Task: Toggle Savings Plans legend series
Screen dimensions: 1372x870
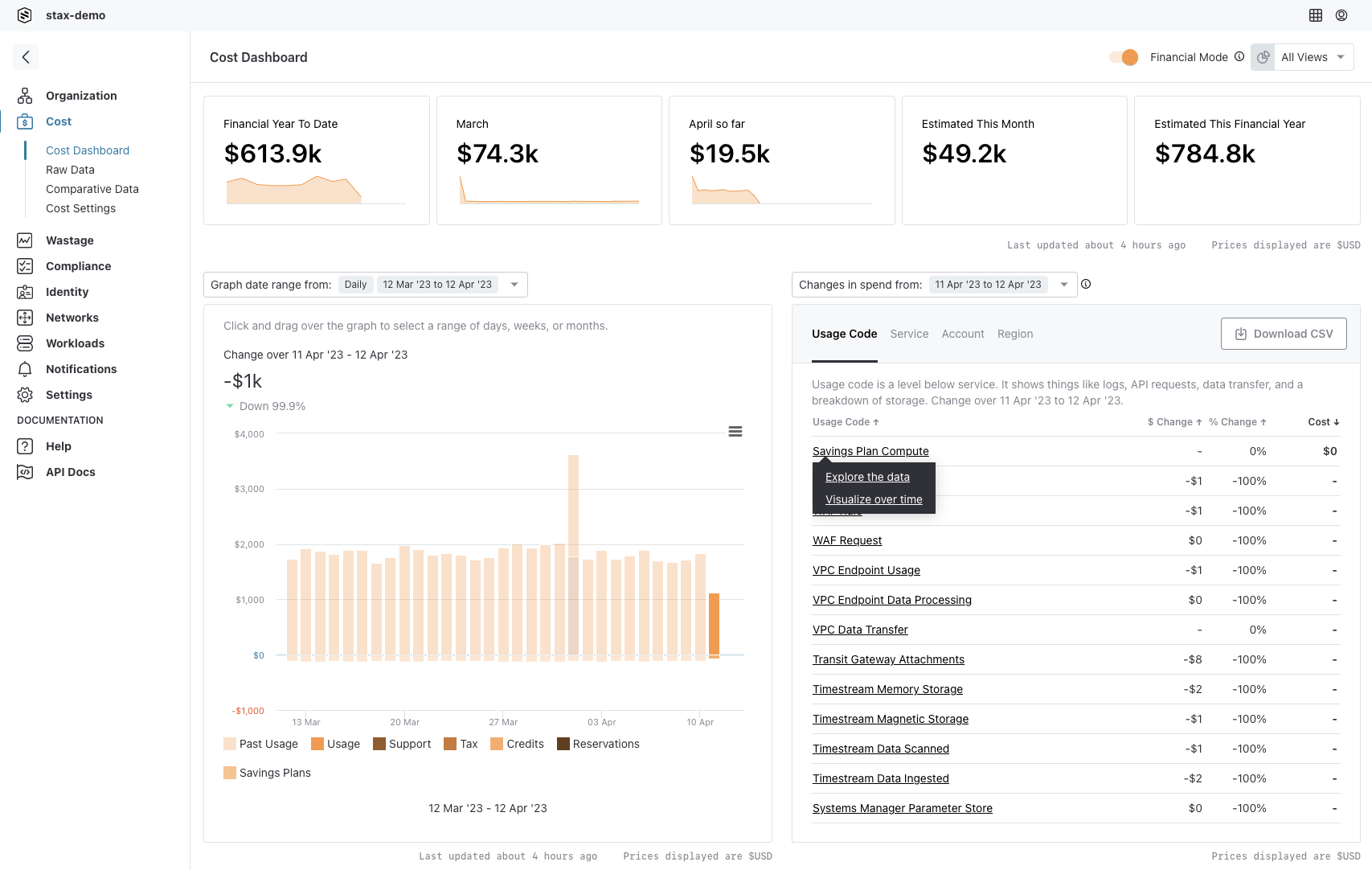Action: click(268, 773)
